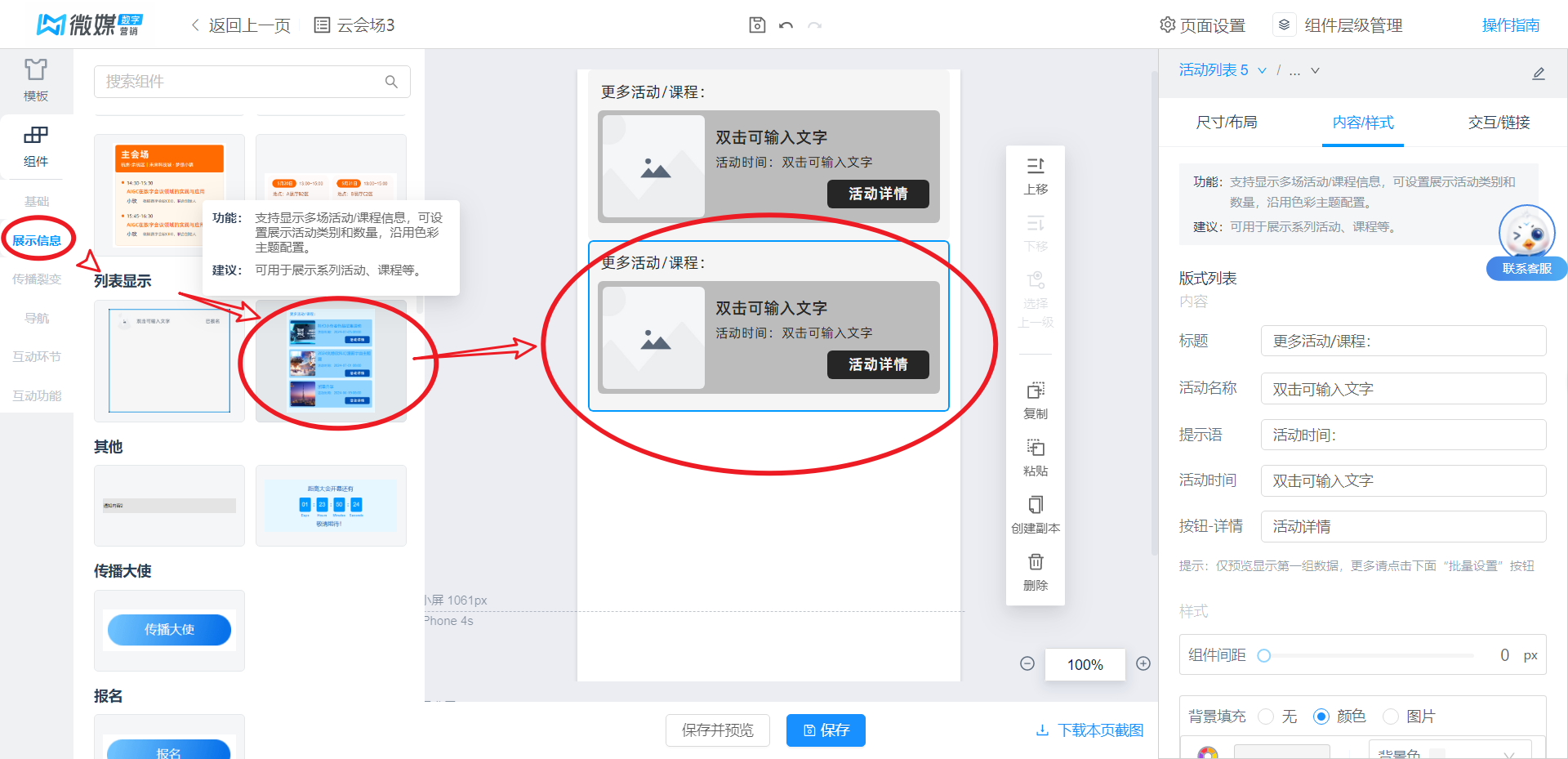Edit the 活动名称 input field
The height and width of the screenshot is (759, 1568).
tap(1403, 388)
